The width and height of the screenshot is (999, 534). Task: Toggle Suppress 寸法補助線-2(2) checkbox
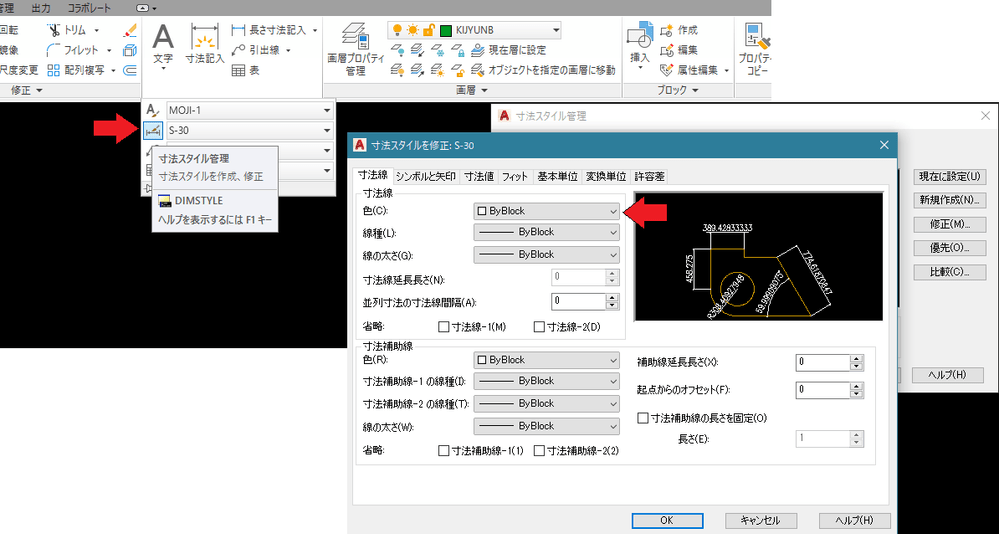(539, 451)
